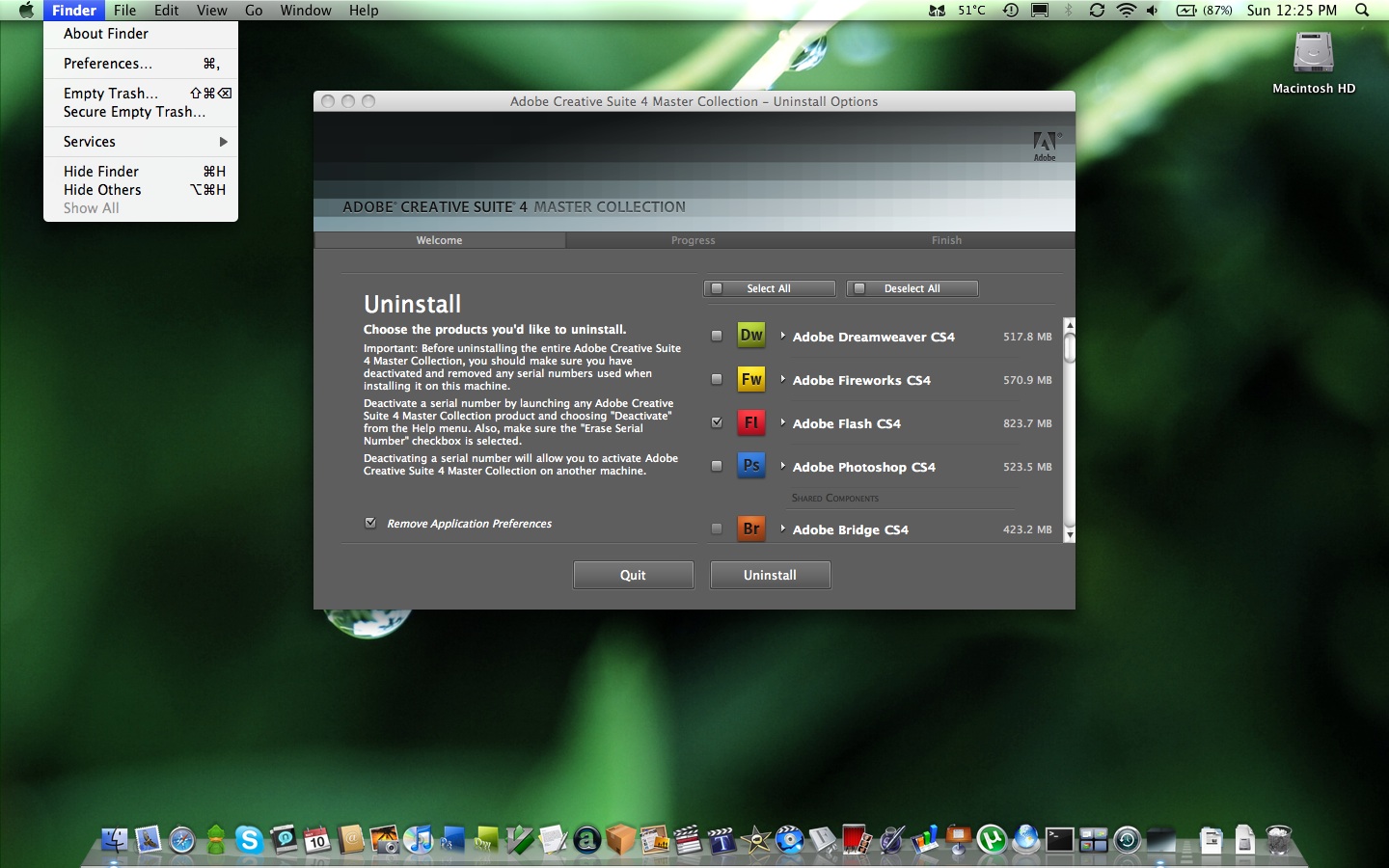Expand the Adobe Fireworks CS4 disclosure triangle
This screenshot has width=1389, height=868.
(x=782, y=379)
